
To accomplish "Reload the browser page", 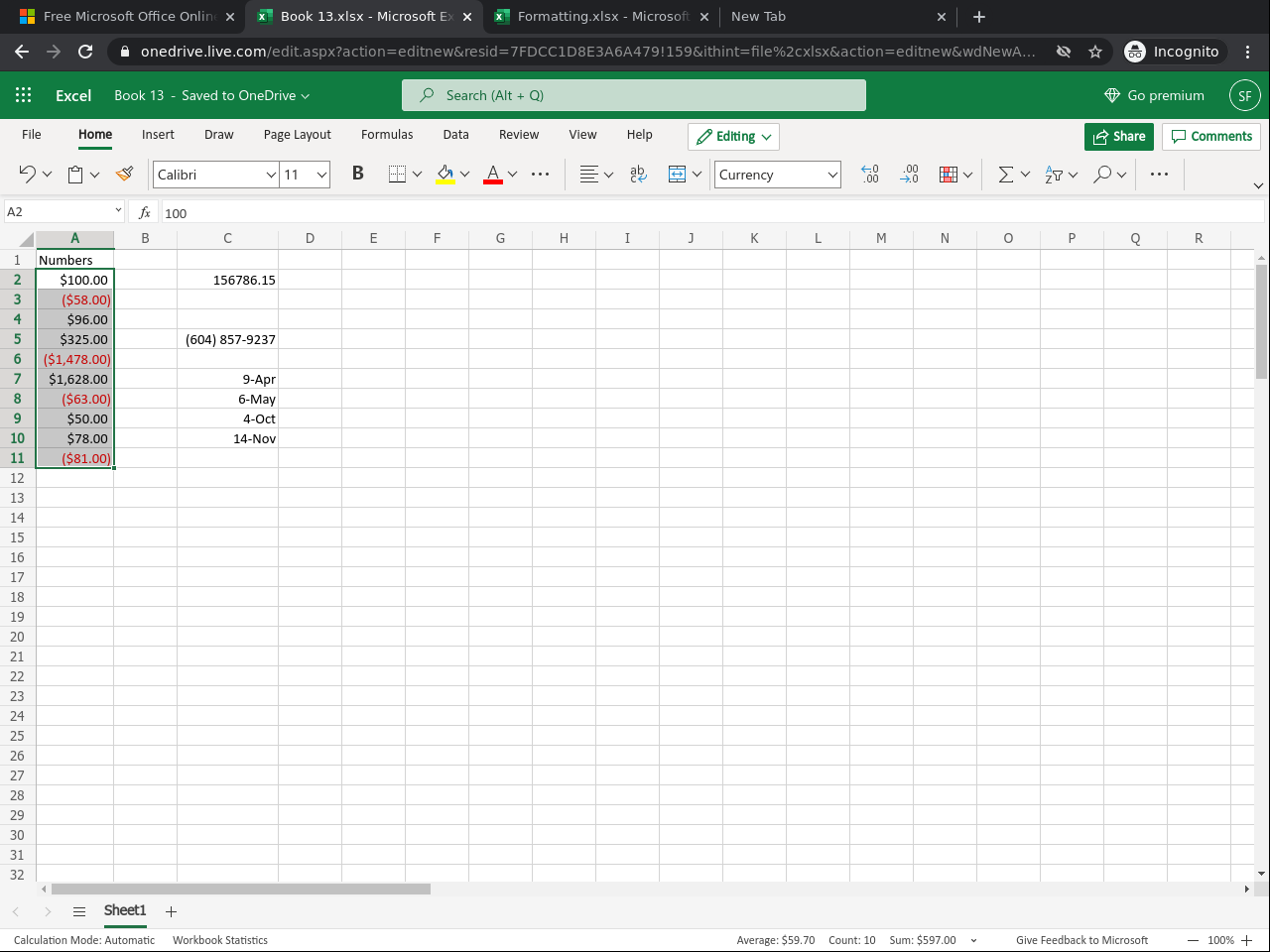I will [x=85, y=52].
